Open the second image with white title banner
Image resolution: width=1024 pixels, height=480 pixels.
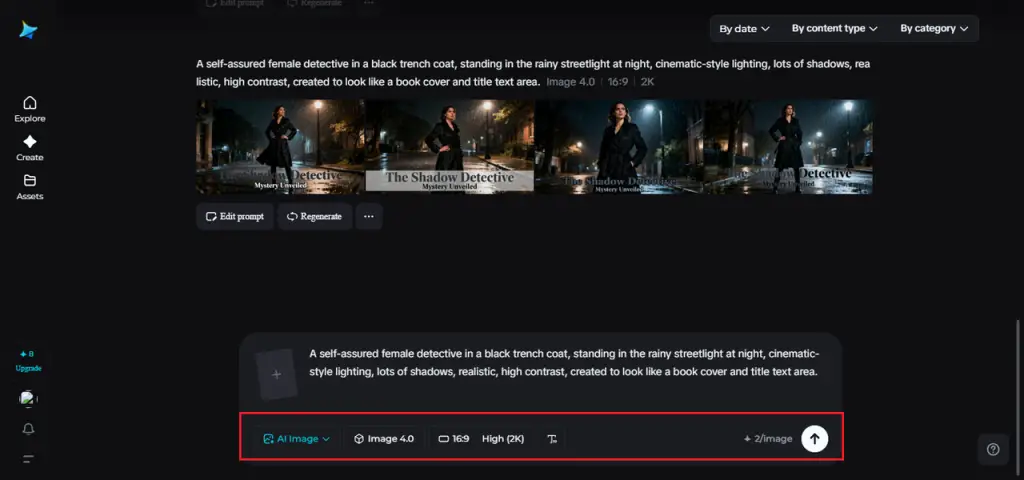point(449,147)
